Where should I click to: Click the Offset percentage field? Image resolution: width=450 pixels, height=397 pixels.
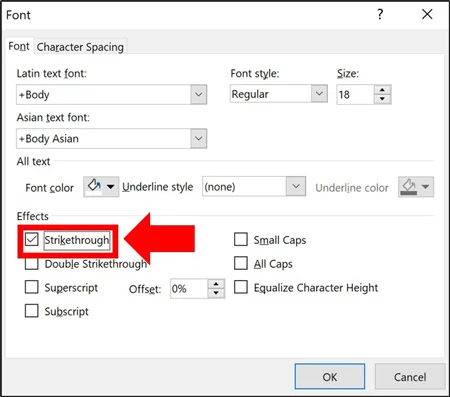[x=189, y=289]
